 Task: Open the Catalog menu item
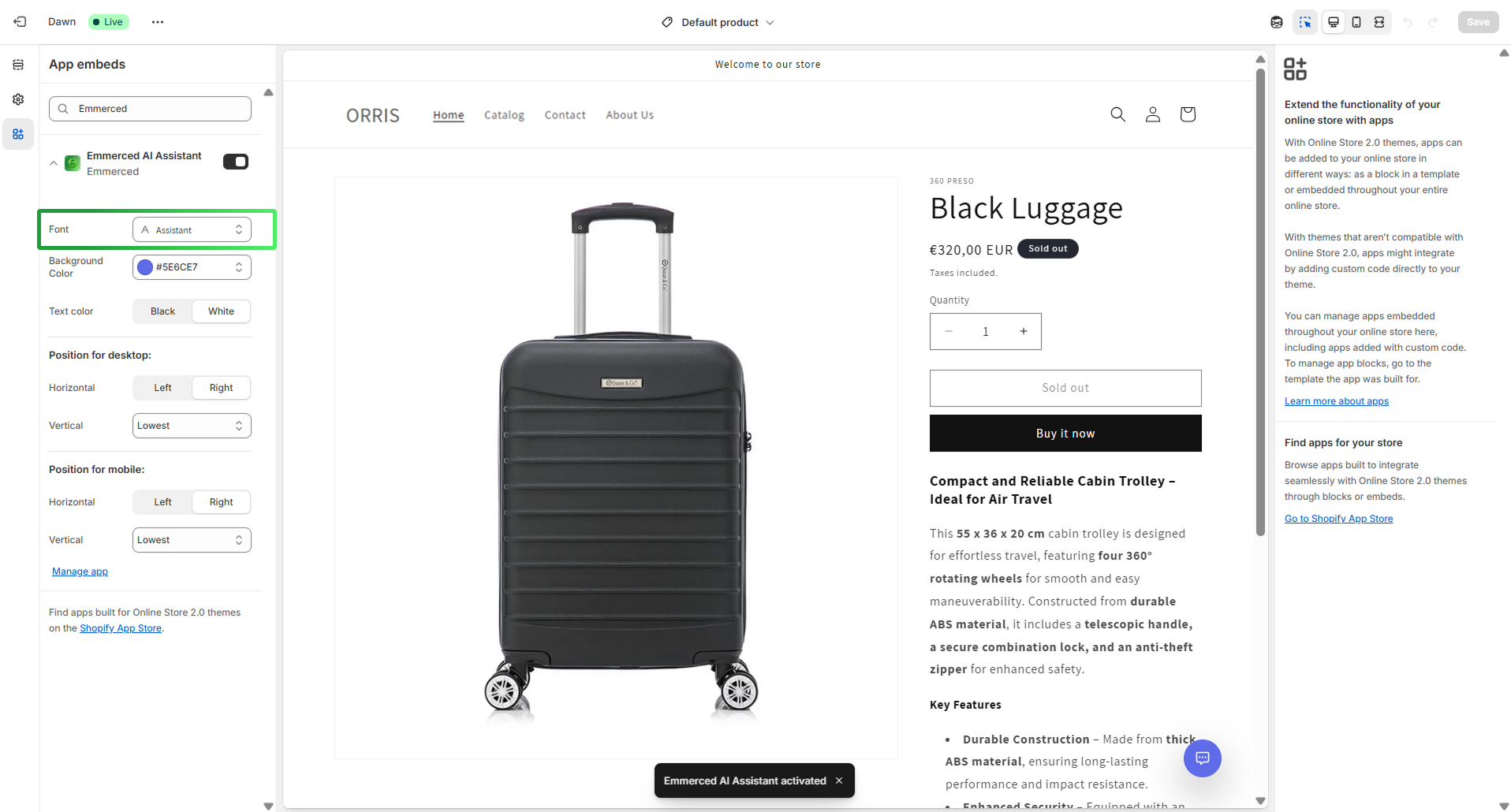click(x=504, y=115)
